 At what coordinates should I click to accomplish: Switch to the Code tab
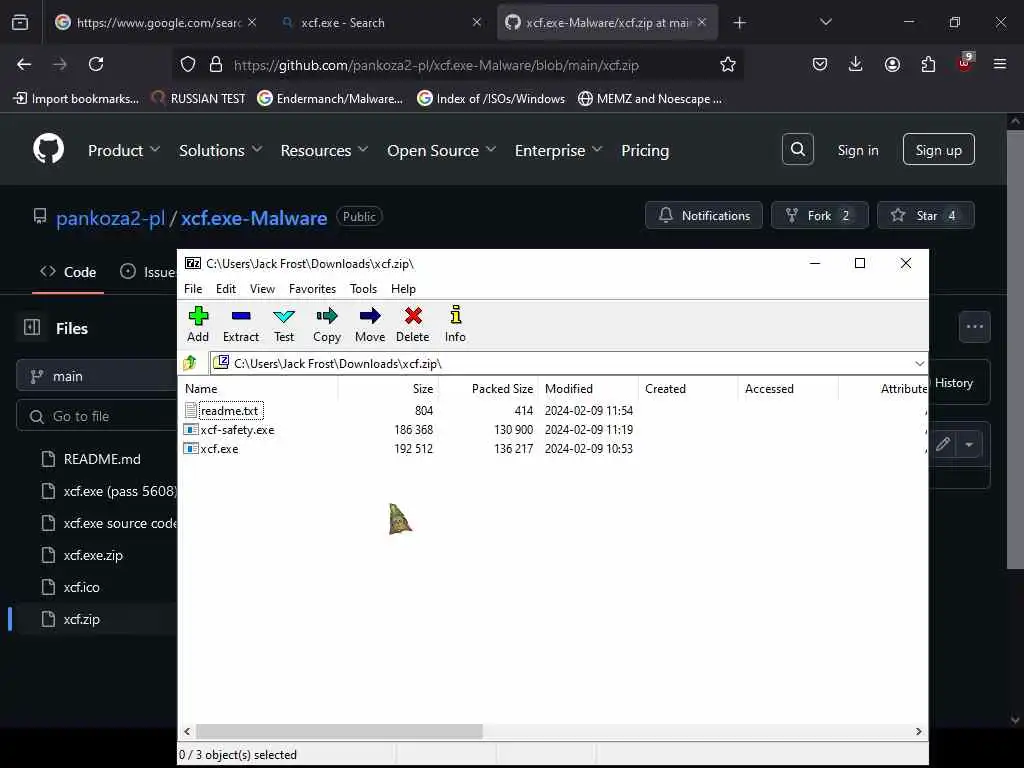pyautogui.click(x=68, y=272)
